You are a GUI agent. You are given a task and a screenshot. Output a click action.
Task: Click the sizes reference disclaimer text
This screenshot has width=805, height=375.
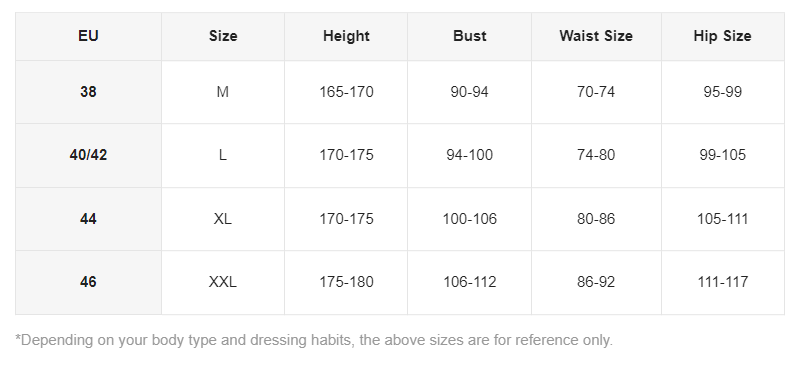pos(314,340)
